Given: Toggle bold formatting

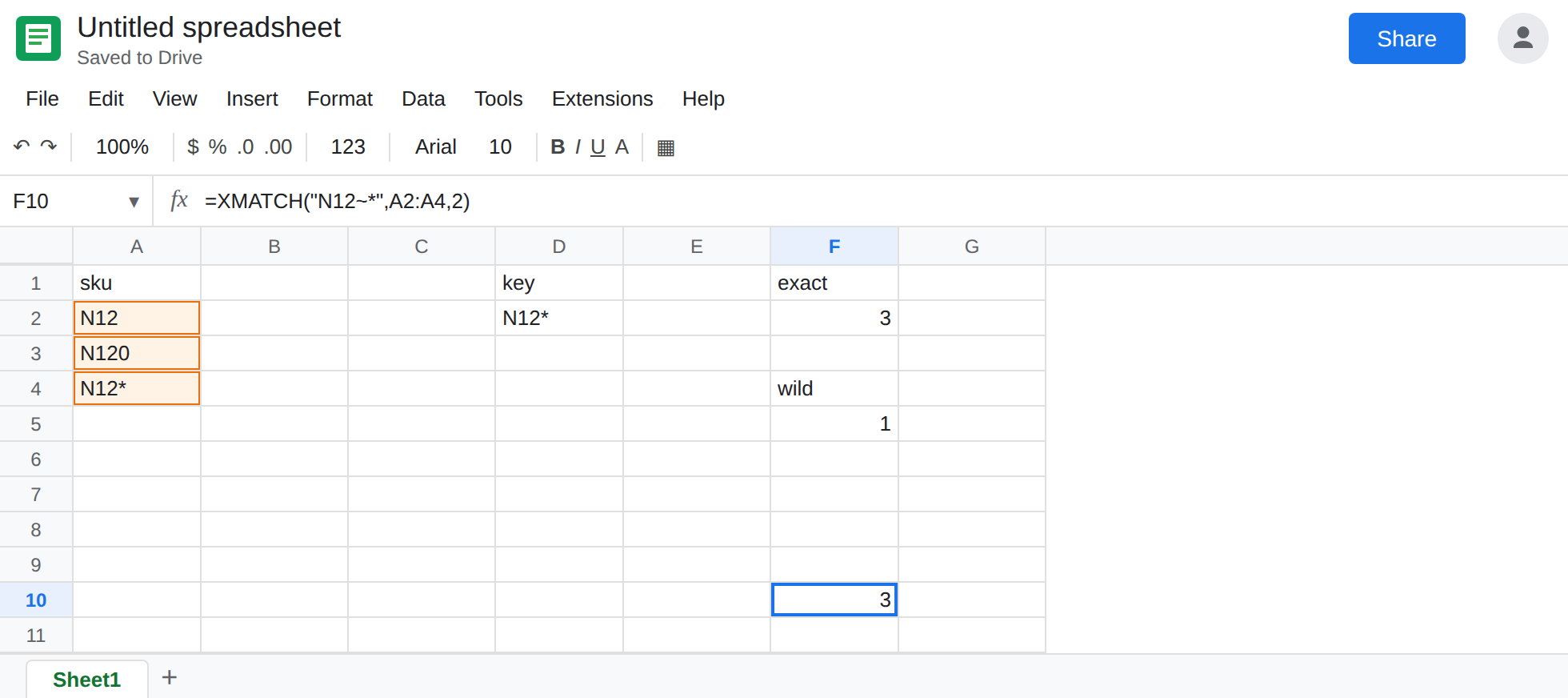Looking at the screenshot, I should click(558, 146).
